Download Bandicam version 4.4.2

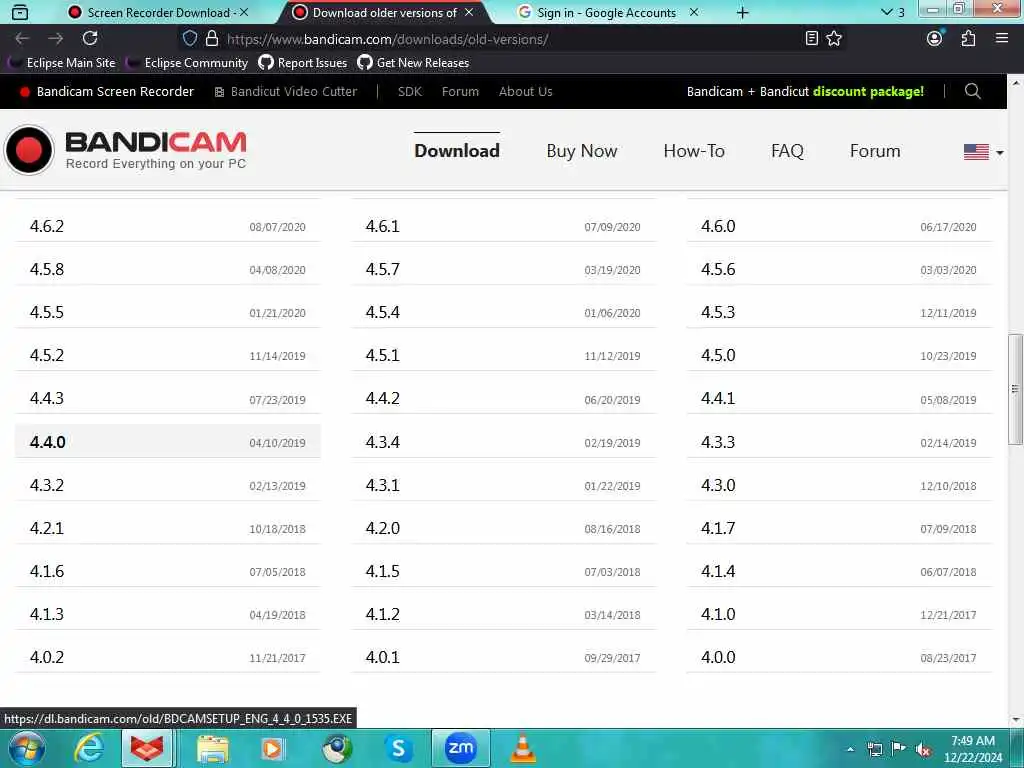(x=504, y=398)
